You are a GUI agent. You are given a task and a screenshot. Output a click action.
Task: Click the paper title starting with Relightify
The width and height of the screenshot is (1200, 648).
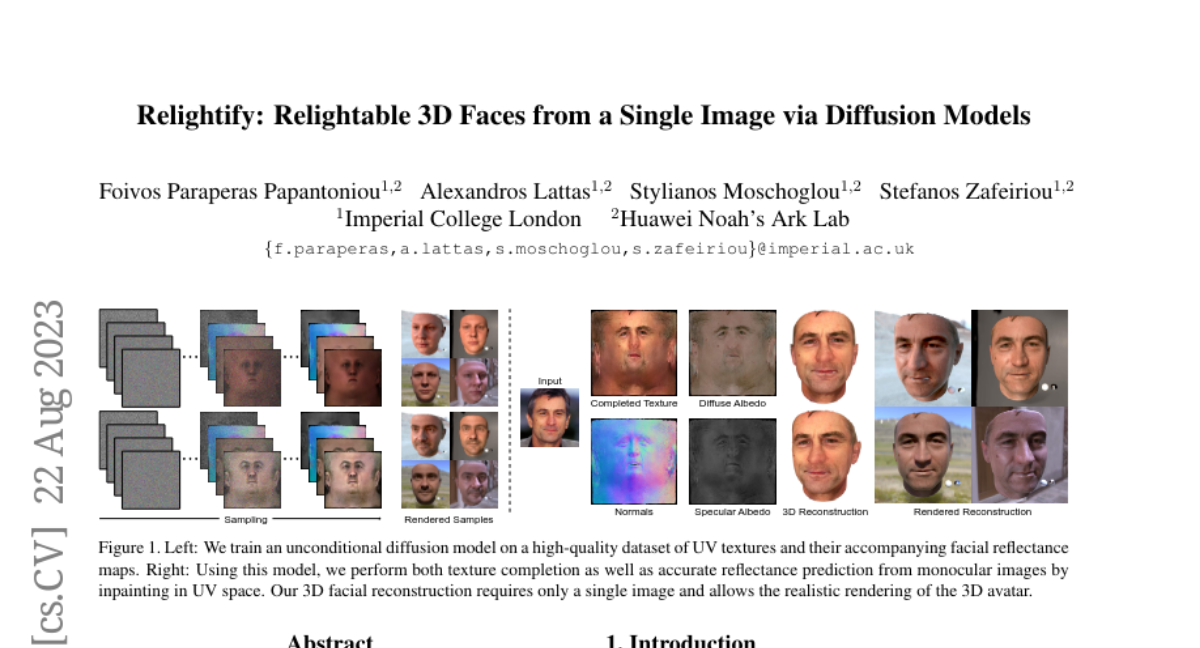(583, 116)
